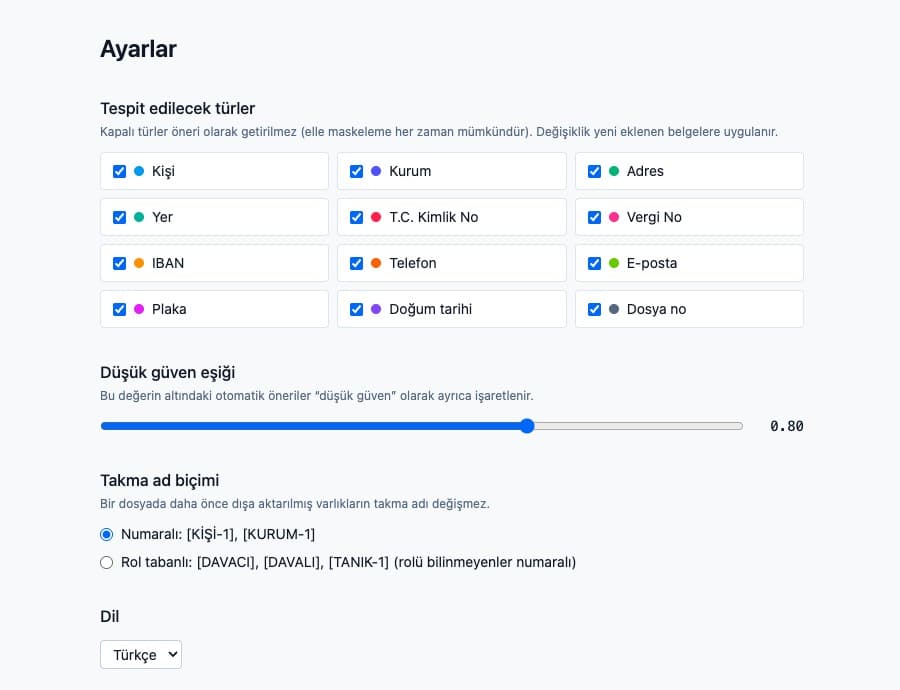Image resolution: width=900 pixels, height=690 pixels.
Task: Uncheck the Kişi detection type checkbox
Action: (x=119, y=172)
